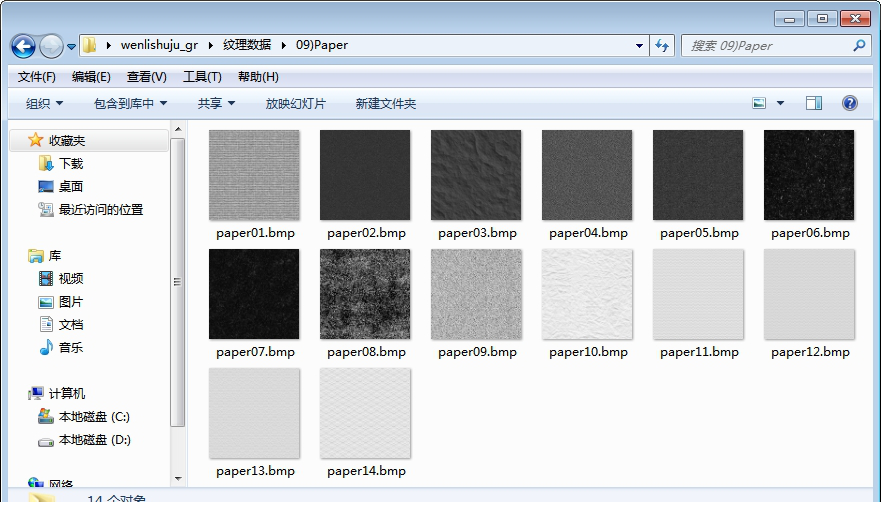
Task: Select paper06.bmp thumbnail
Action: point(809,175)
